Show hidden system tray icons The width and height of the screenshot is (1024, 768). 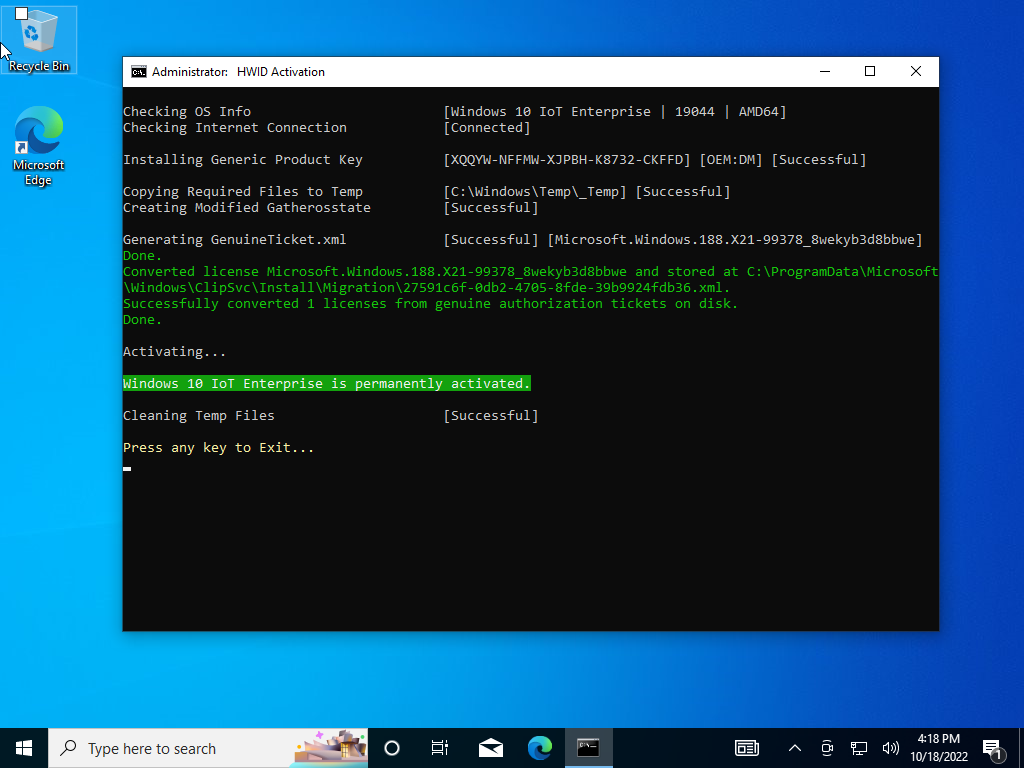(x=795, y=748)
